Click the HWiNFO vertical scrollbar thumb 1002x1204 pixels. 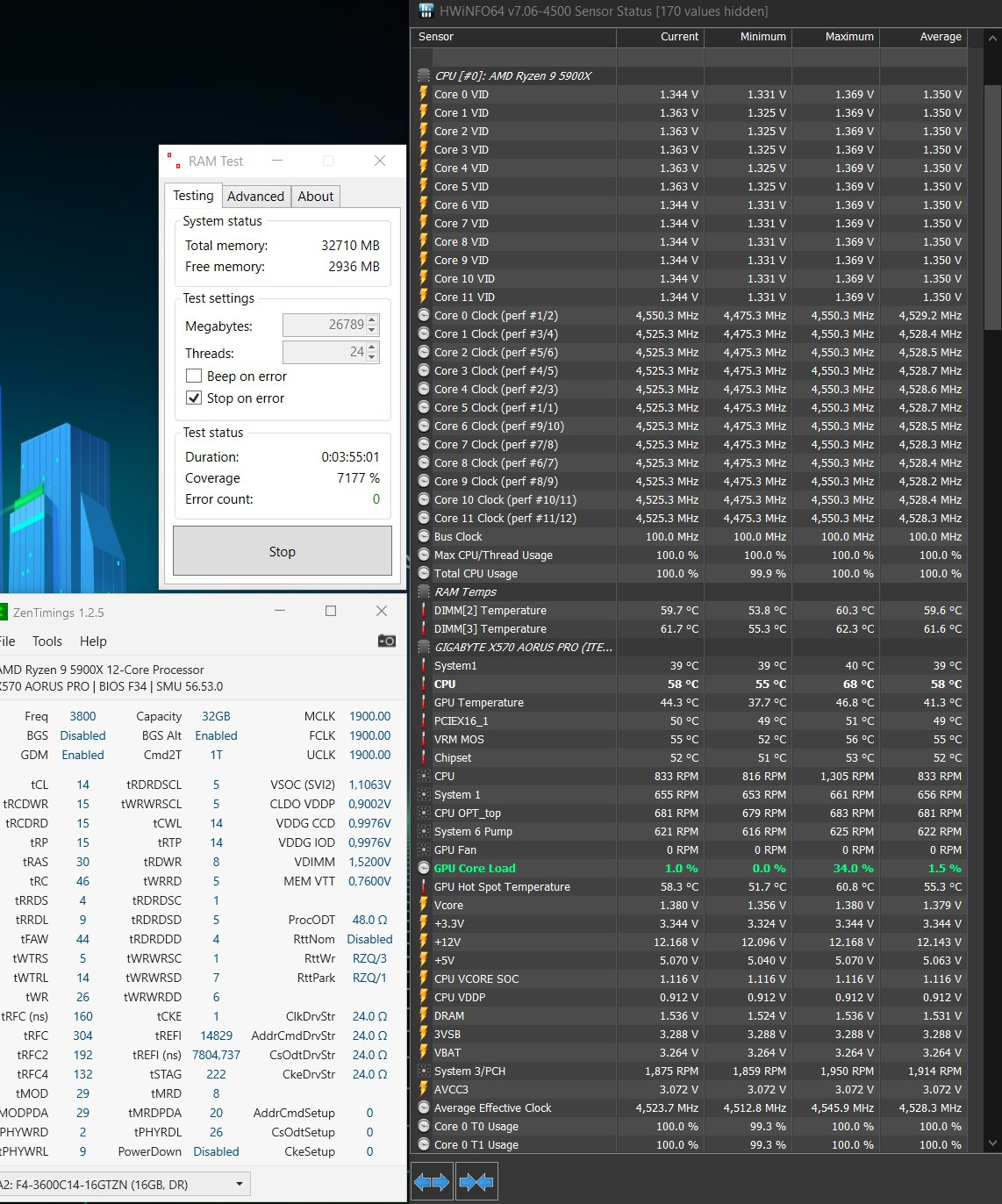click(x=992, y=207)
